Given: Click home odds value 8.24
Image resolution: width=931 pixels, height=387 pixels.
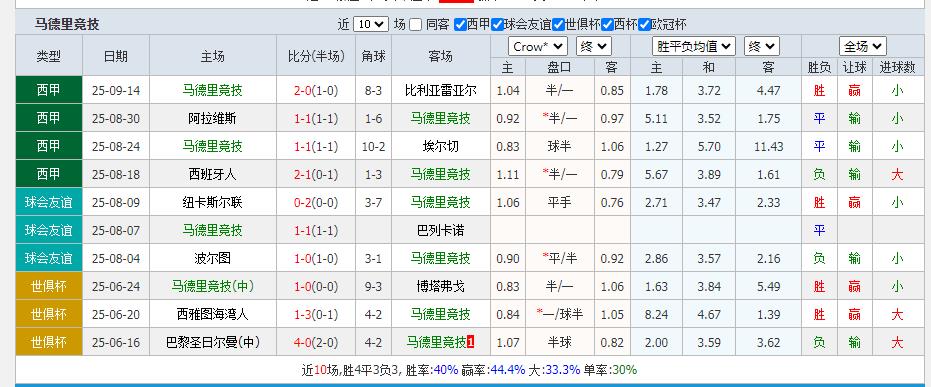Looking at the screenshot, I should [x=656, y=315].
